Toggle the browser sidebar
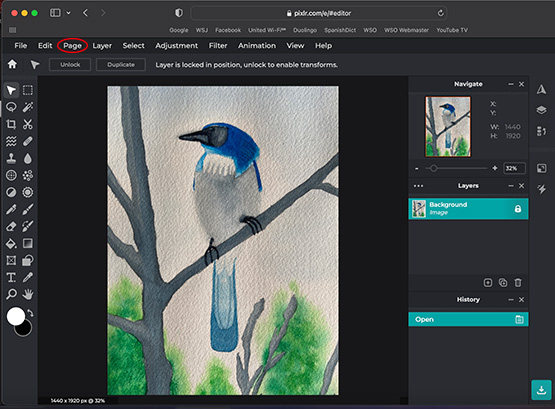 tap(55, 13)
